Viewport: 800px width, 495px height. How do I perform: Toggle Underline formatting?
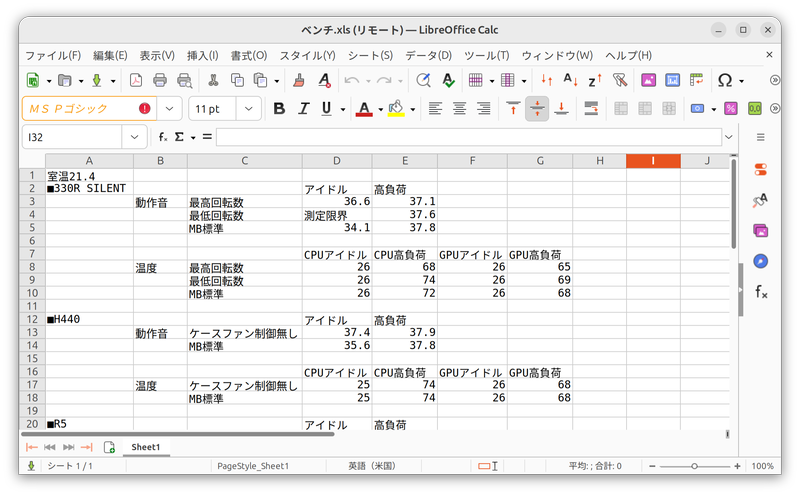327,108
